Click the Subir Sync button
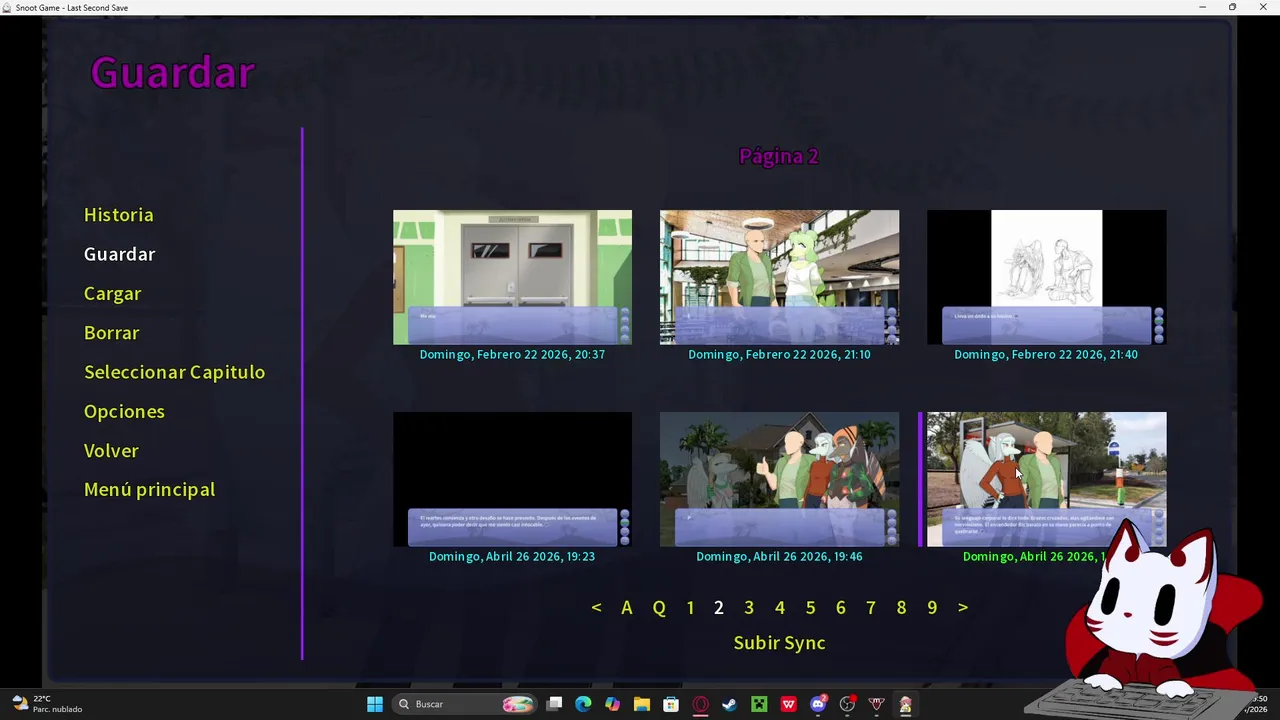This screenshot has height=720, width=1280. coord(779,643)
